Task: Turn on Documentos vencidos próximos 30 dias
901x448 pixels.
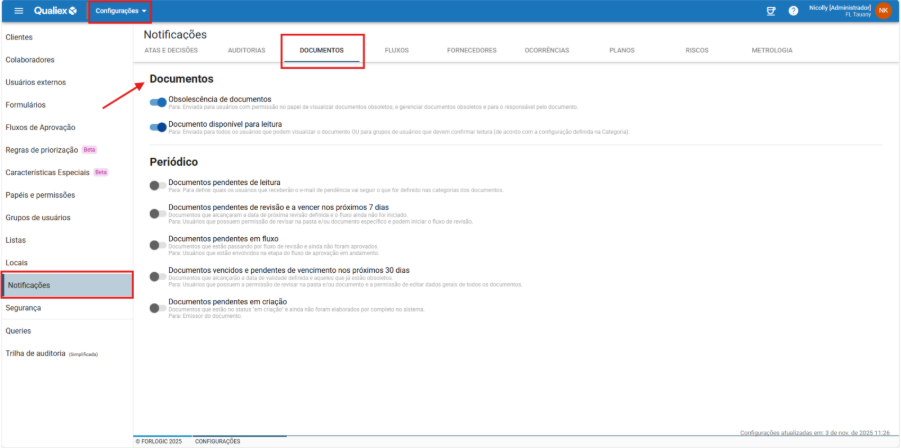Action: (157, 275)
